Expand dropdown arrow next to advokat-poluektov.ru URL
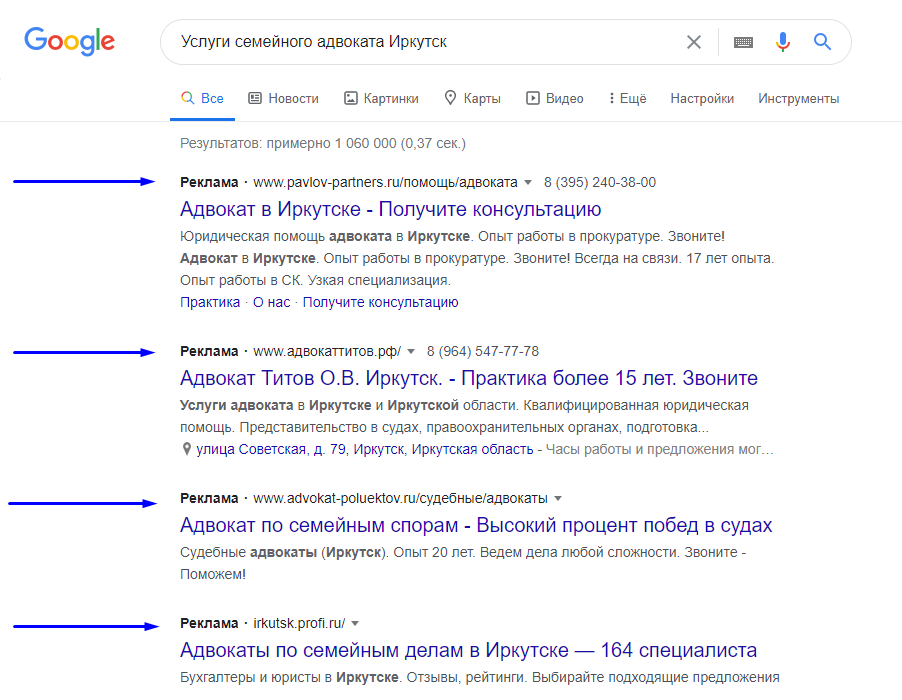This screenshot has width=902, height=700. (x=557, y=499)
